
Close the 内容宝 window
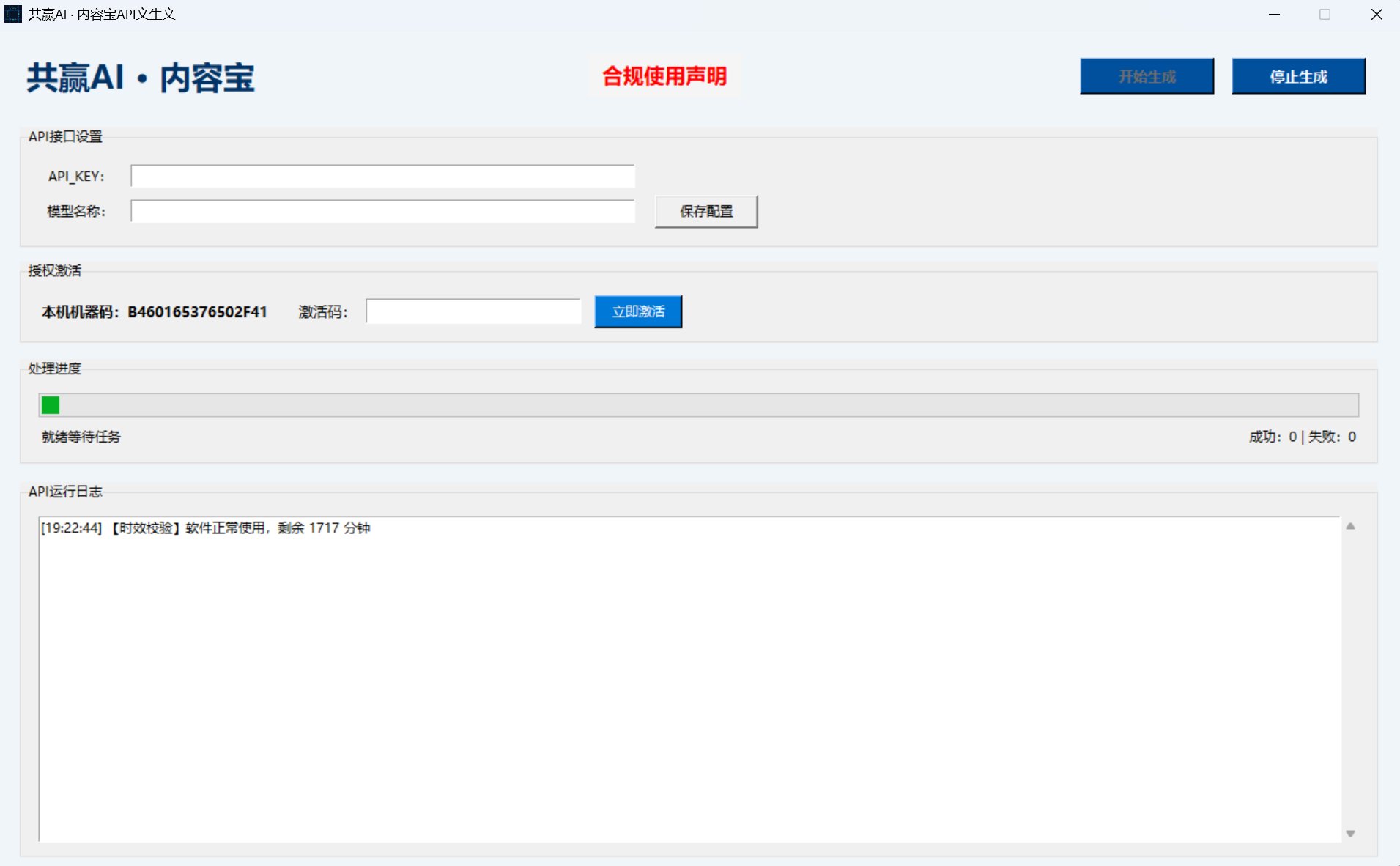1377,14
